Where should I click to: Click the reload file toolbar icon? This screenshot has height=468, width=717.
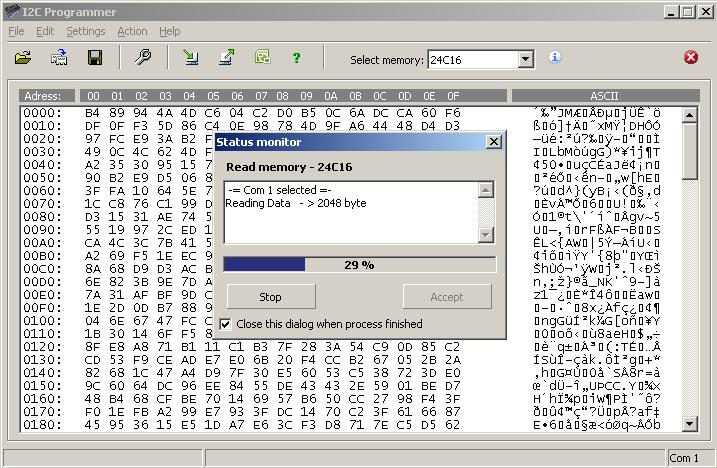click(x=59, y=58)
